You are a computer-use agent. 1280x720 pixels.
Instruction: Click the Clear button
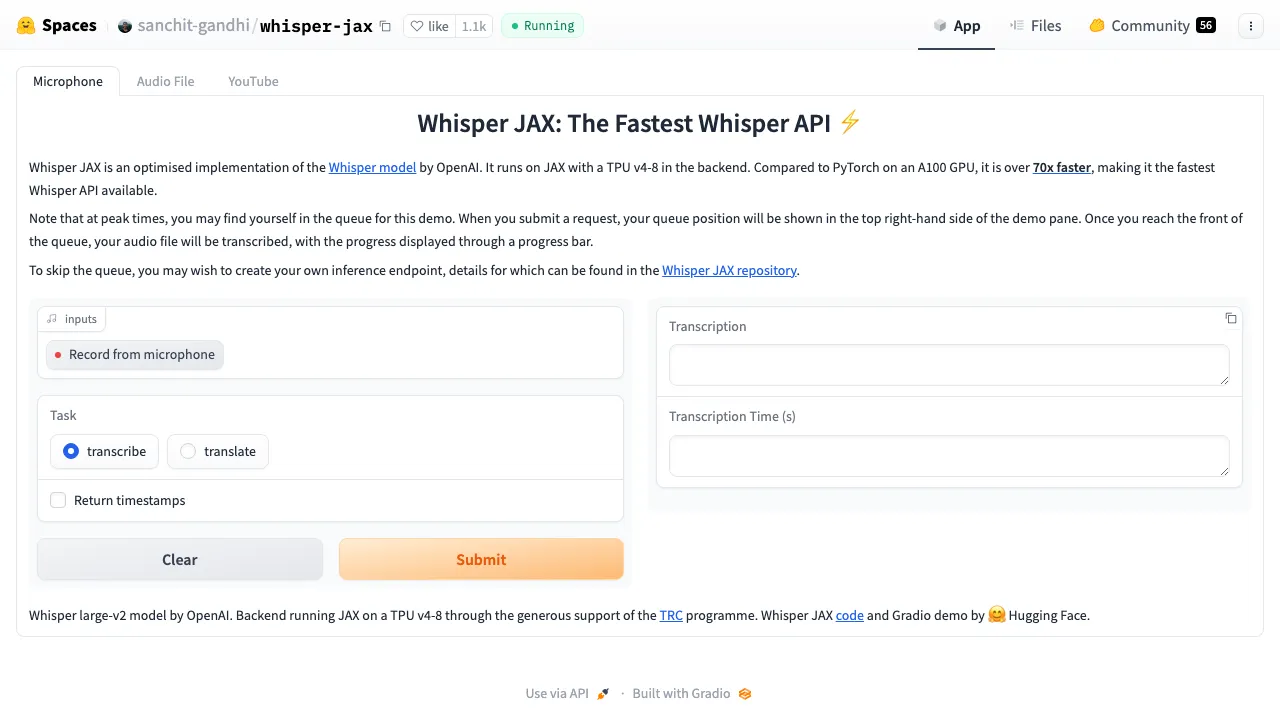tap(180, 559)
